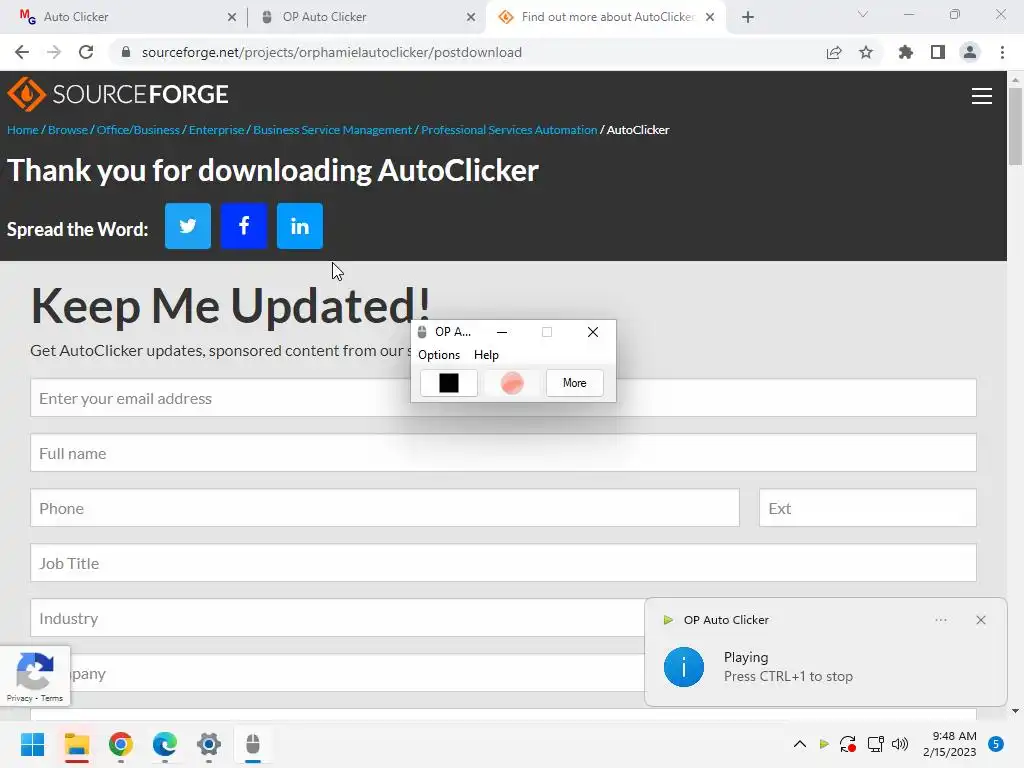
Task: Open Microsoft Edge from taskbar
Action: click(x=165, y=744)
